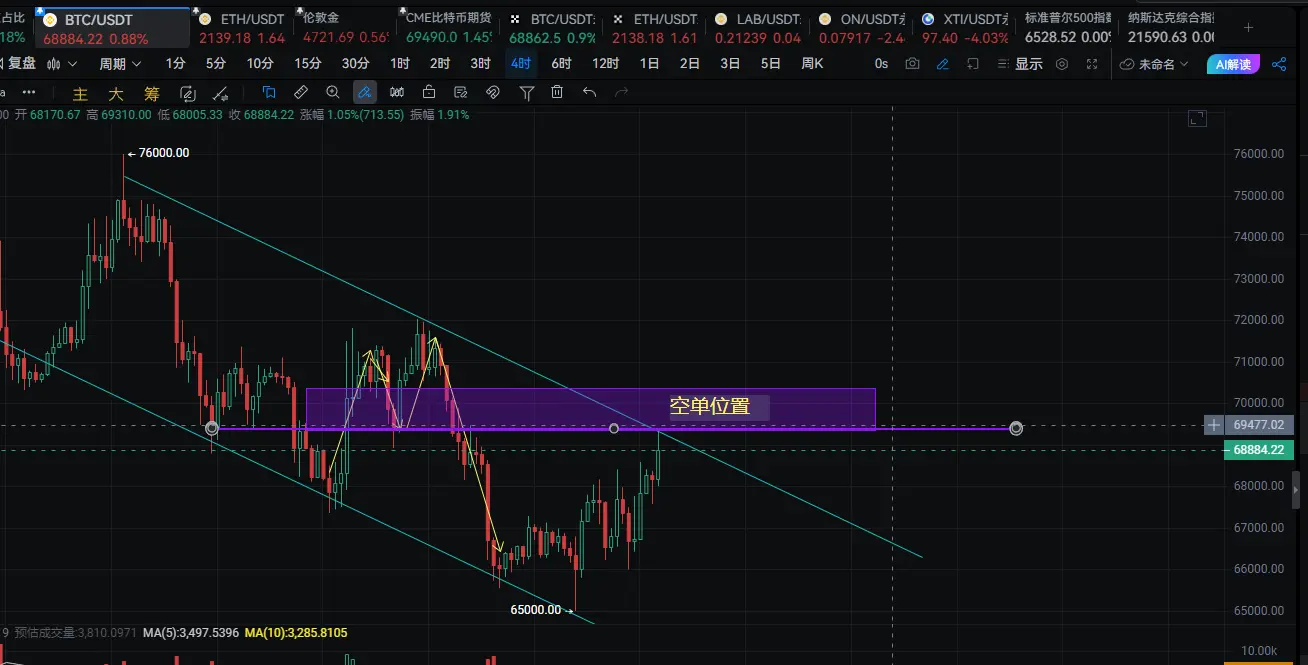Switch to the LAB/USDT symbol tab
1308x665 pixels.
tap(758, 28)
